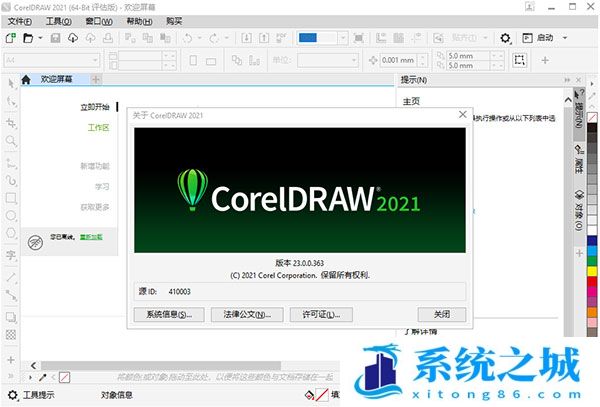Select the Pick tool arrow
The height and width of the screenshot is (407, 600).
pos(11,83)
